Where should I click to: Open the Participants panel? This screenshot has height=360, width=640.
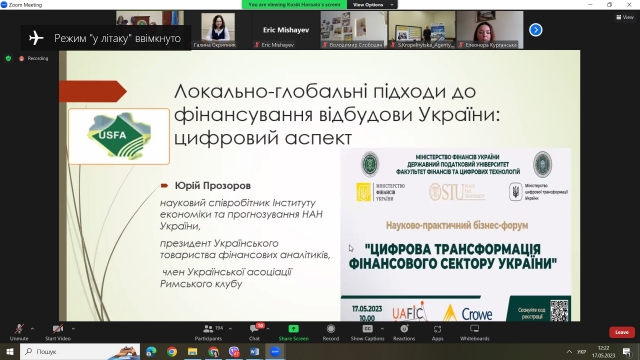[209, 332]
